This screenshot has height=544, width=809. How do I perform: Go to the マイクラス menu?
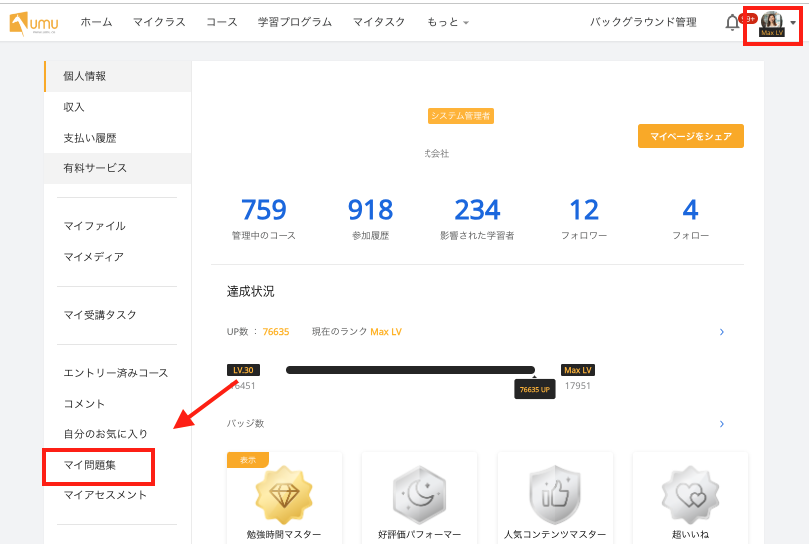[159, 22]
